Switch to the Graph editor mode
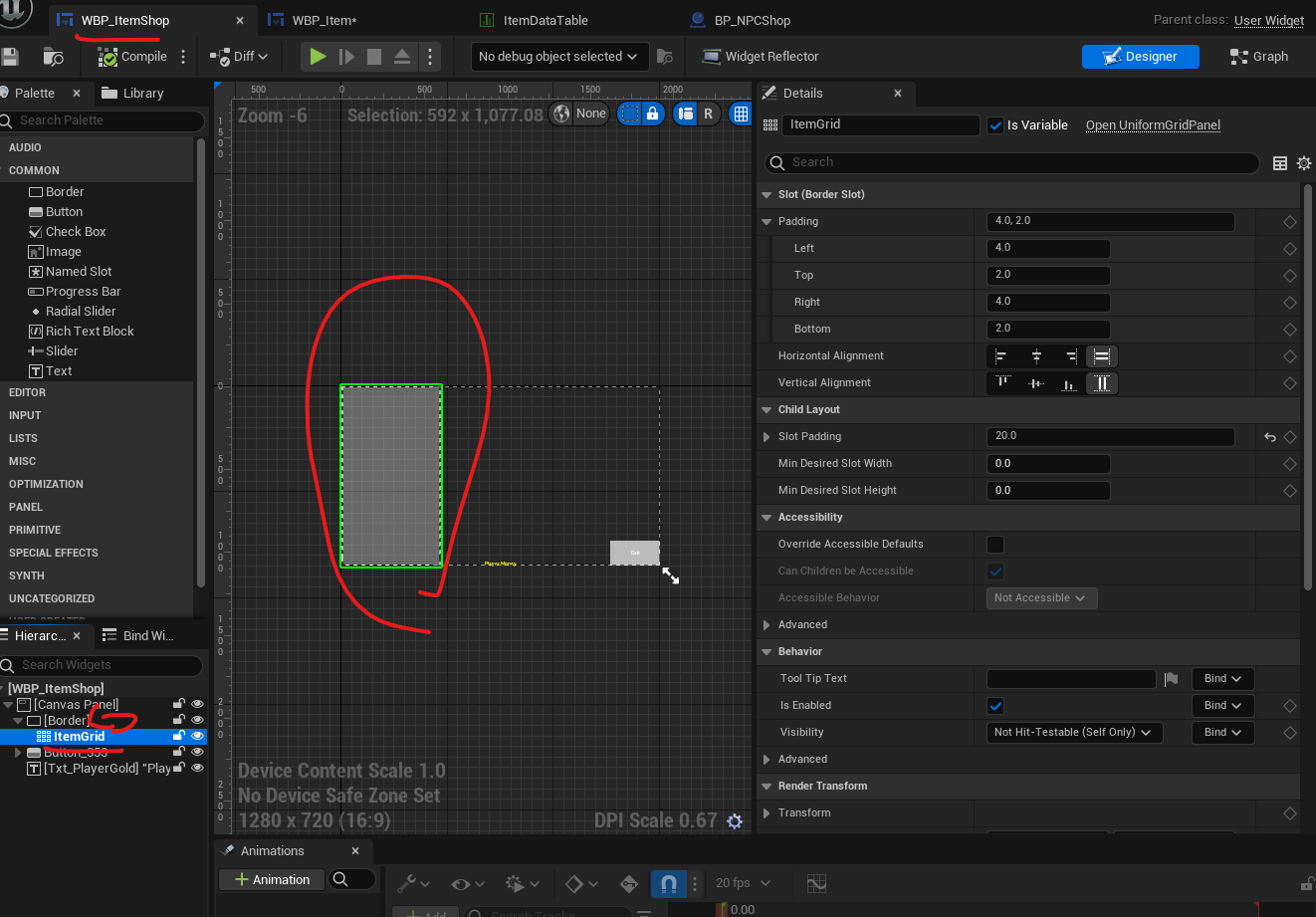 pyautogui.click(x=1259, y=57)
